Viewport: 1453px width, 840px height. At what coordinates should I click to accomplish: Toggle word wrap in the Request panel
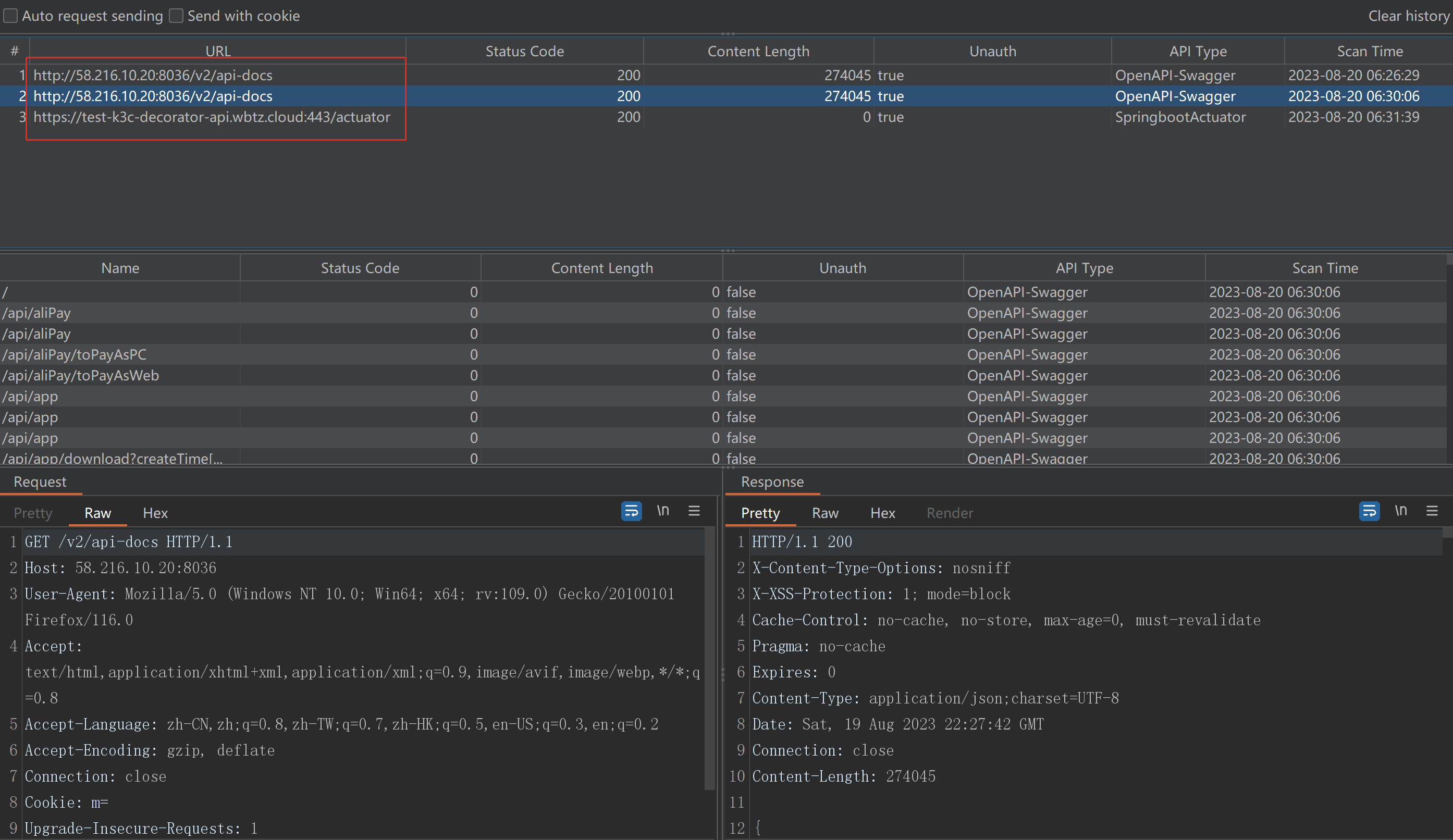631,511
